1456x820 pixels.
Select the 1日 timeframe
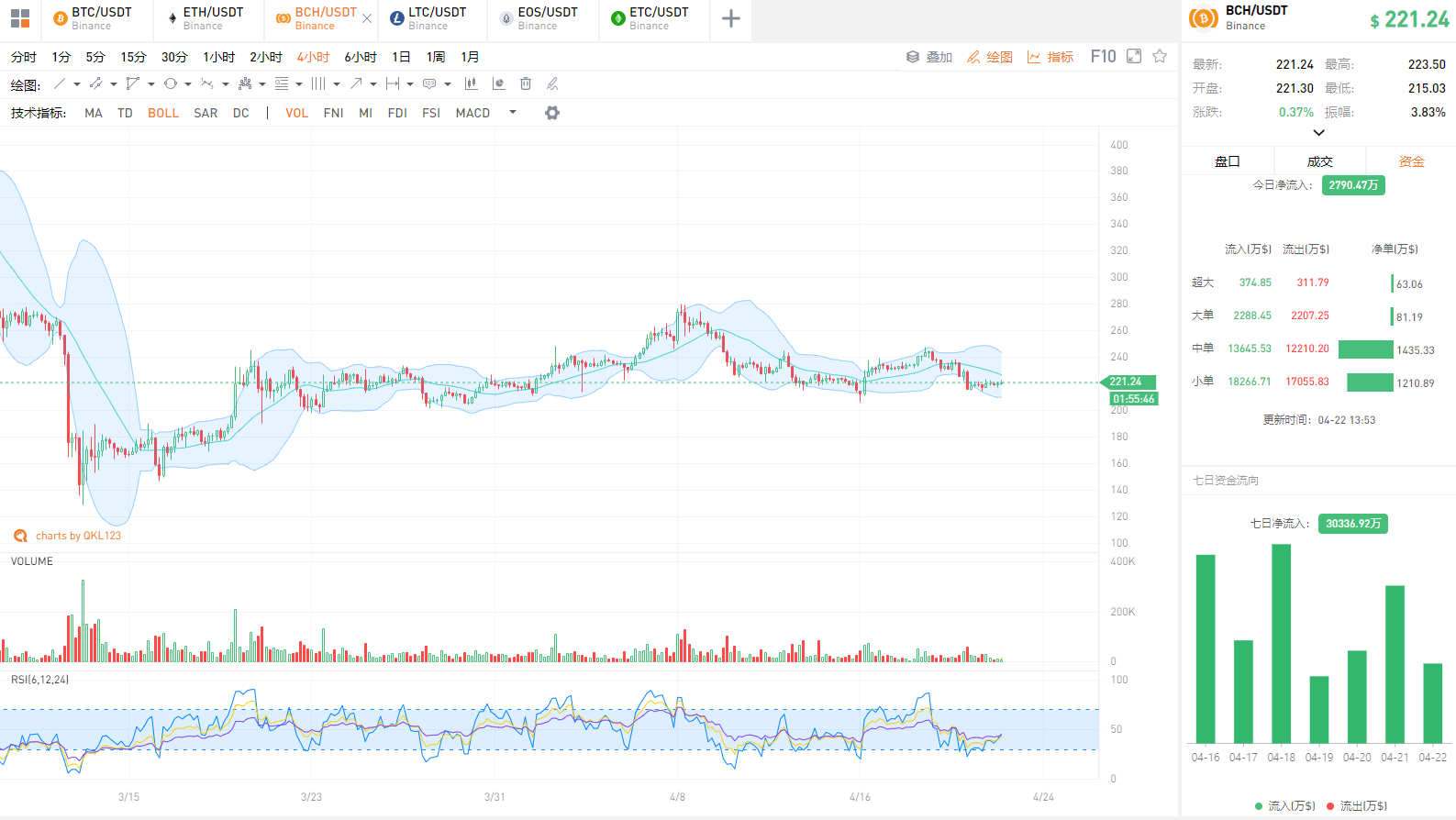[x=401, y=57]
